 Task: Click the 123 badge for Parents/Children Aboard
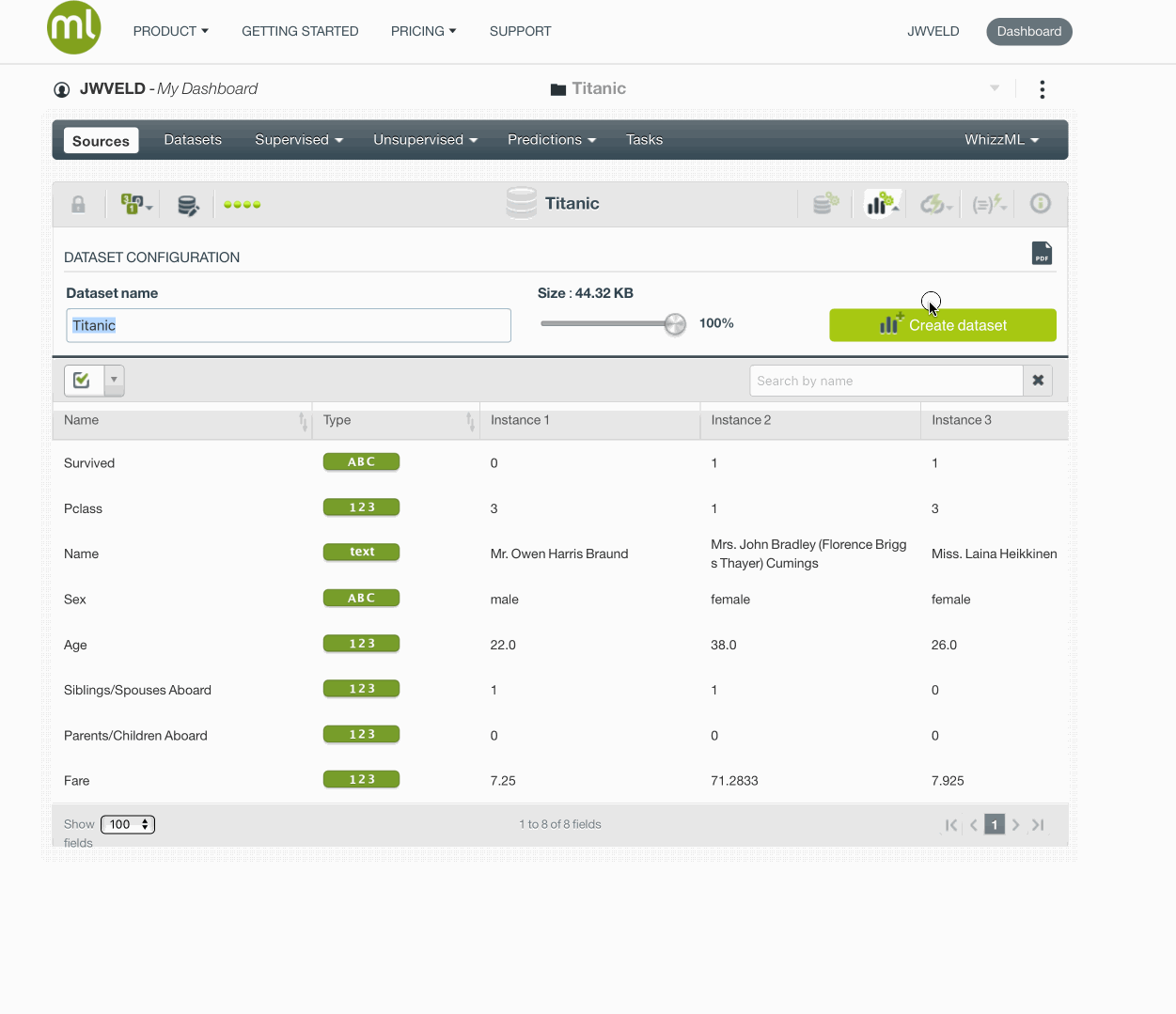click(x=361, y=734)
